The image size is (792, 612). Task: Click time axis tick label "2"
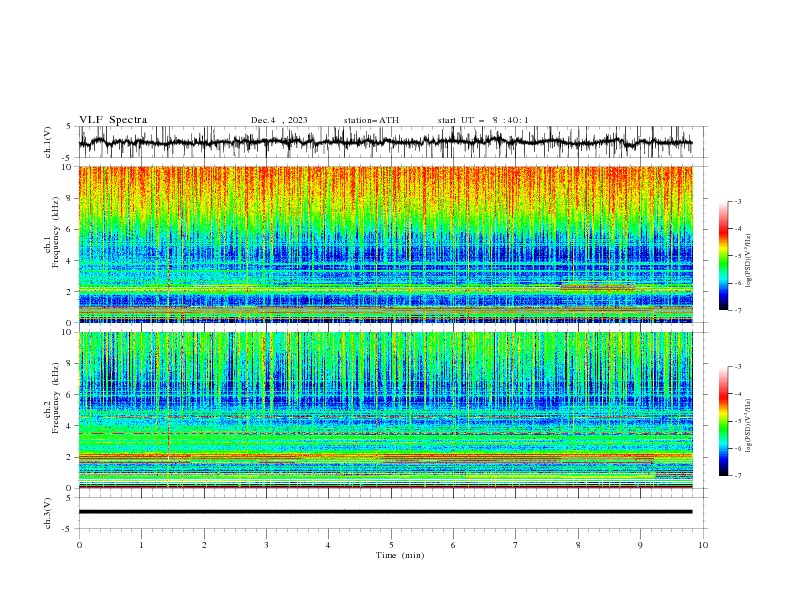[x=204, y=545]
